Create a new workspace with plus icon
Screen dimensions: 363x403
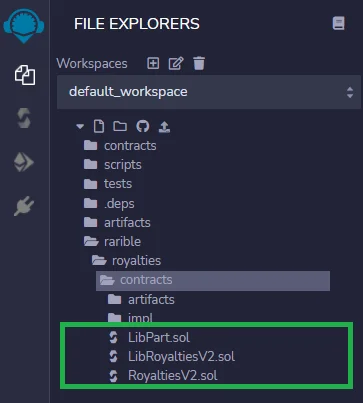153,63
